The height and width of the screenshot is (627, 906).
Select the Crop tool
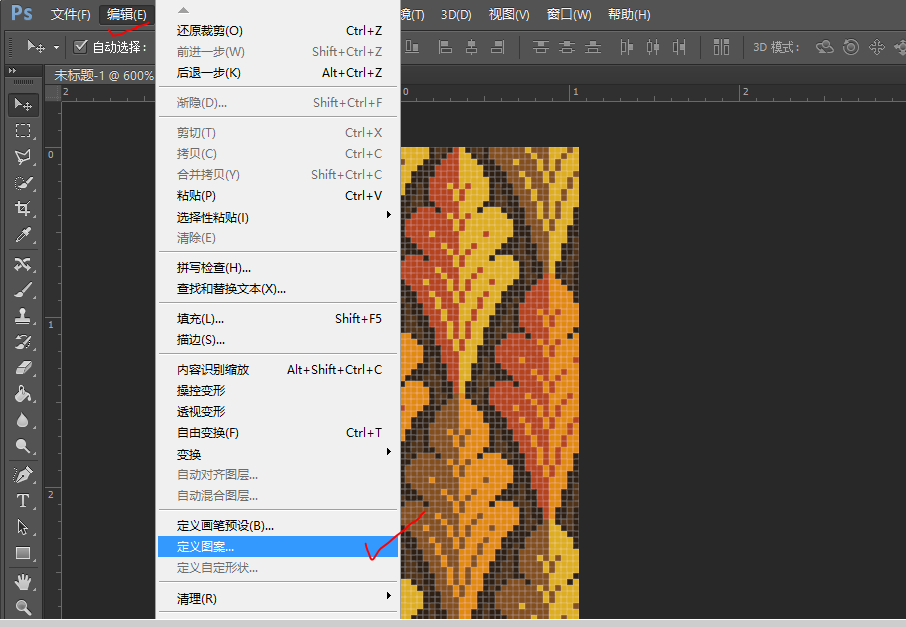pyautogui.click(x=23, y=209)
